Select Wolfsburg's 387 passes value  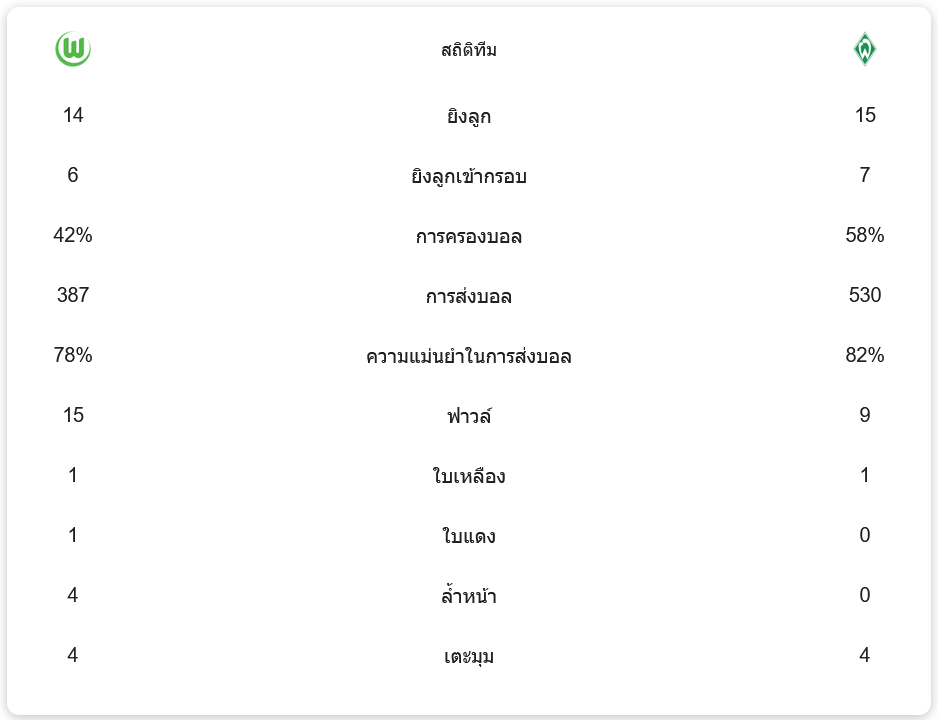pyautogui.click(x=73, y=296)
